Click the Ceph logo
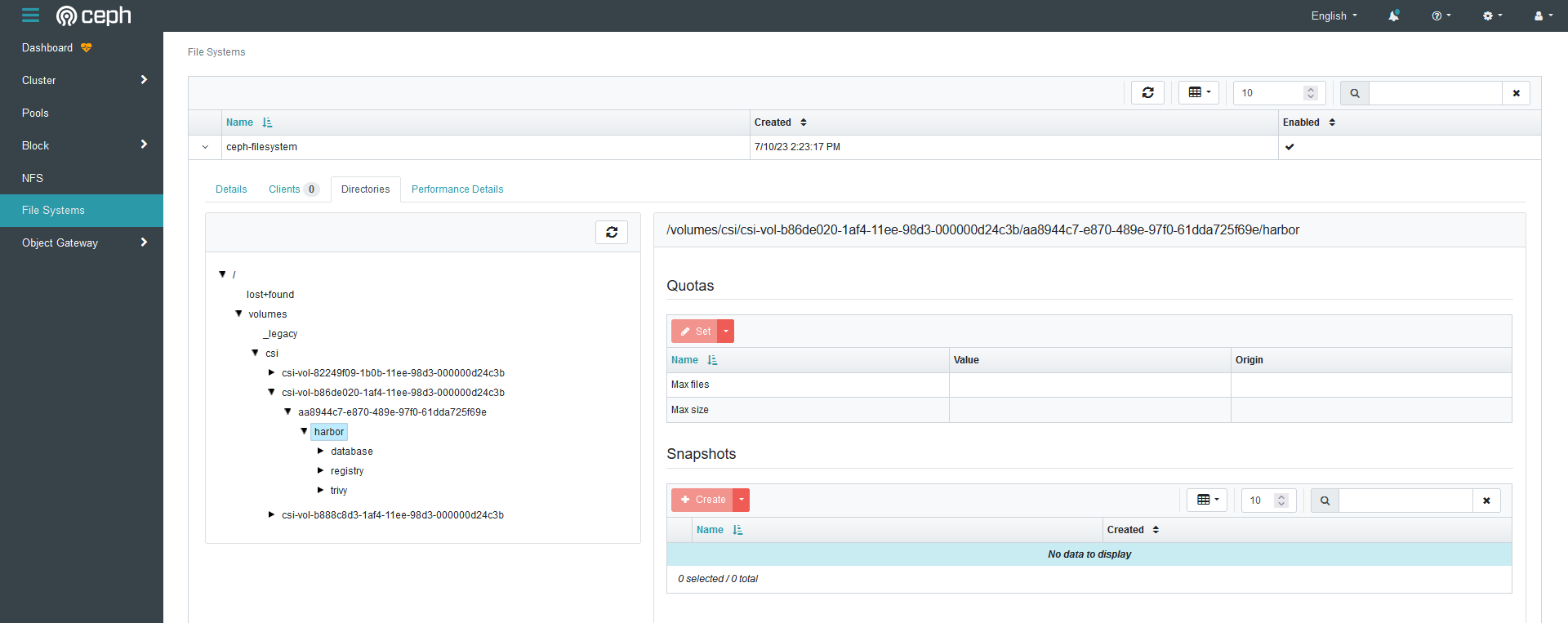 [93, 16]
